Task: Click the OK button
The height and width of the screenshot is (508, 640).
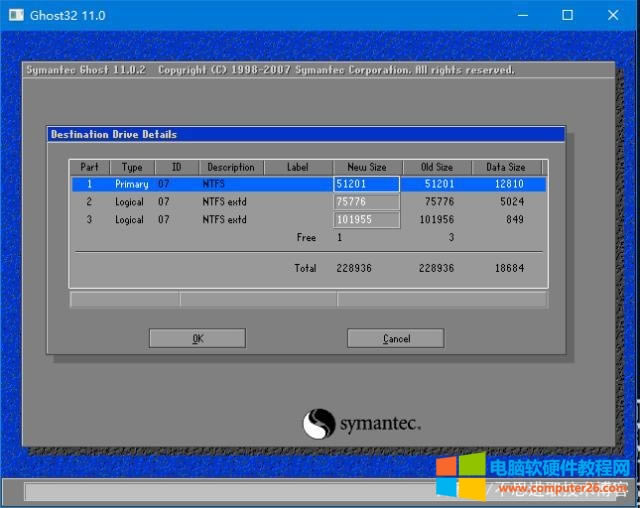Action: point(197,338)
